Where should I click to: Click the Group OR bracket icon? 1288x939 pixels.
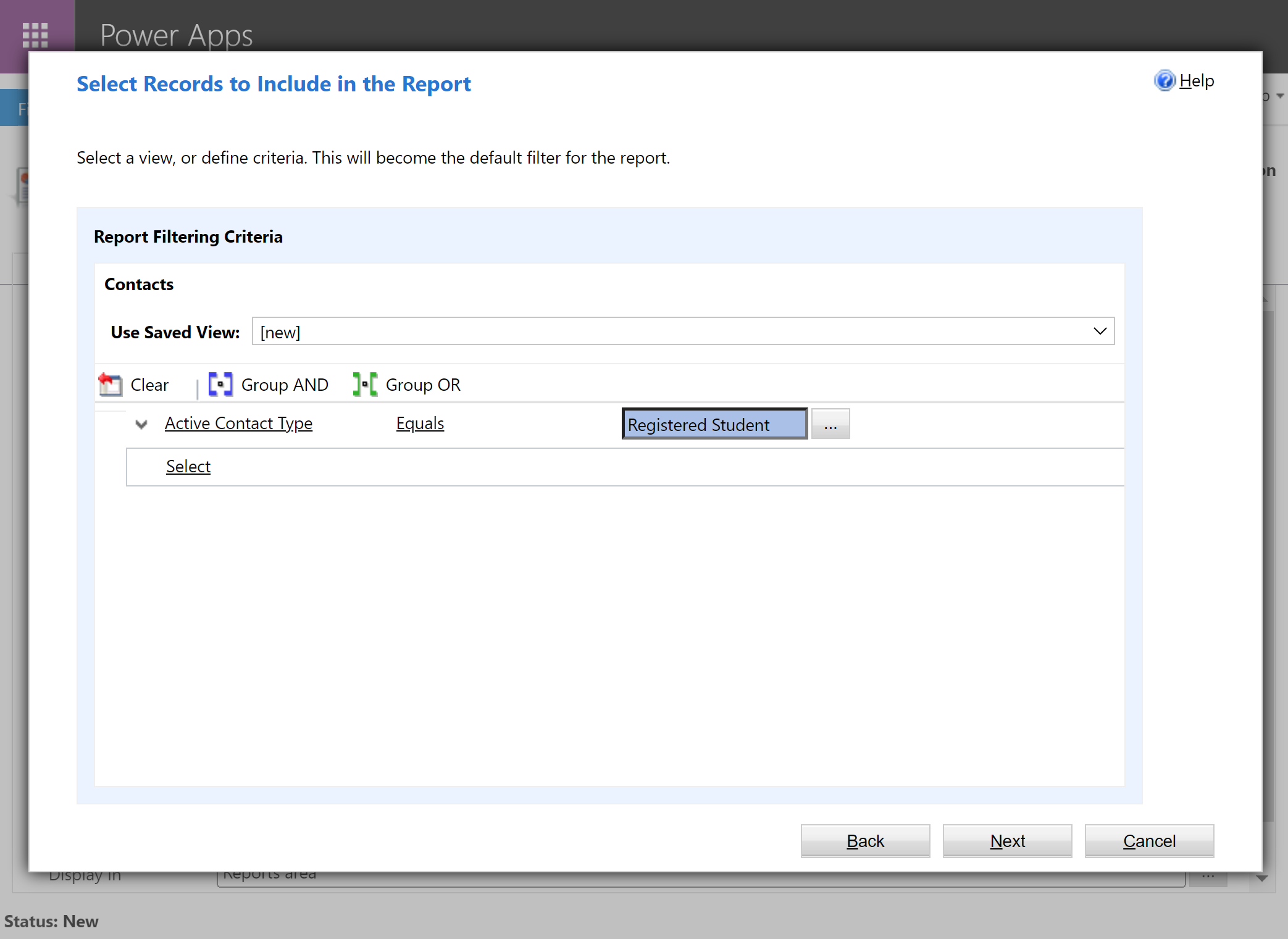point(365,384)
